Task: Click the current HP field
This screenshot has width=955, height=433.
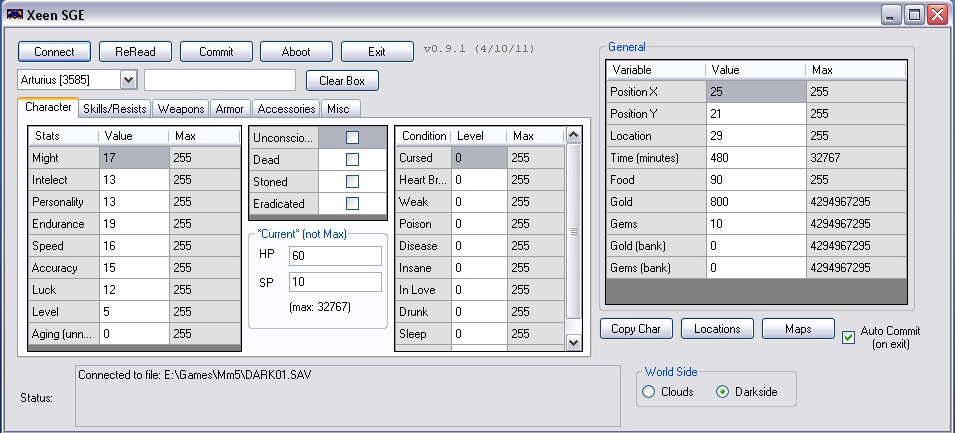Action: point(336,256)
